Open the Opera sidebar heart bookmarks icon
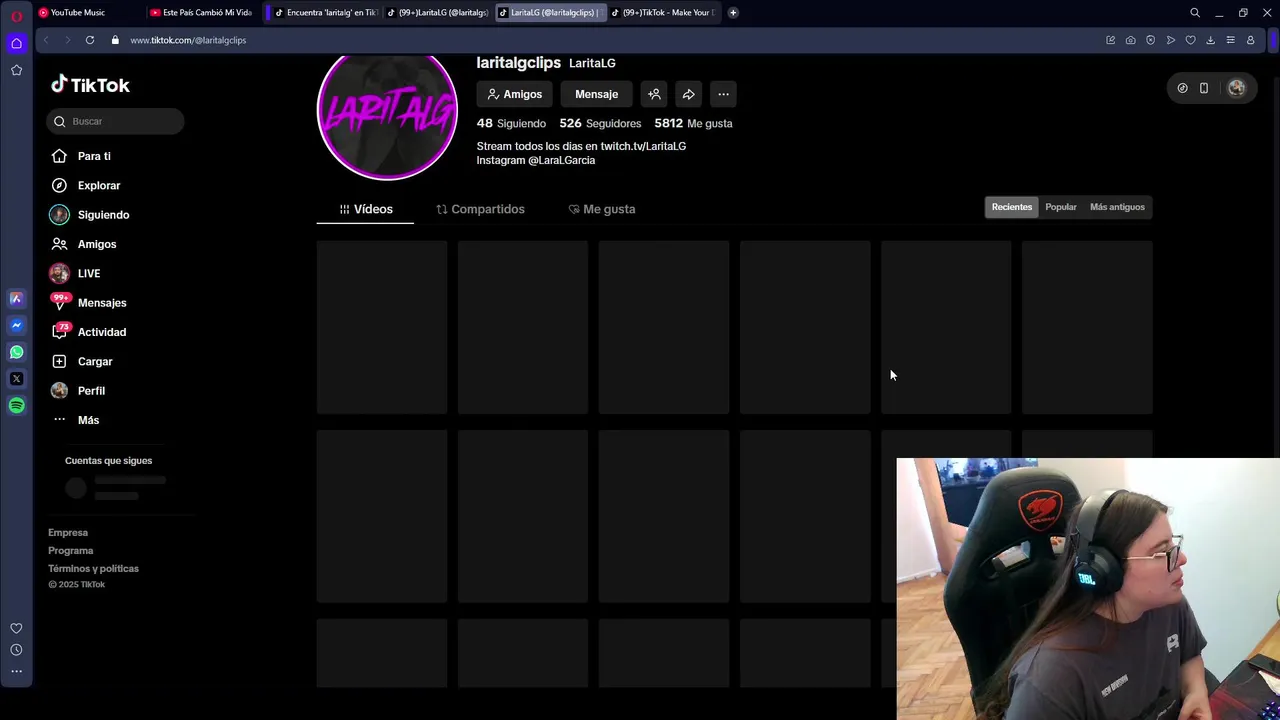This screenshot has width=1280, height=720. pyautogui.click(x=16, y=628)
